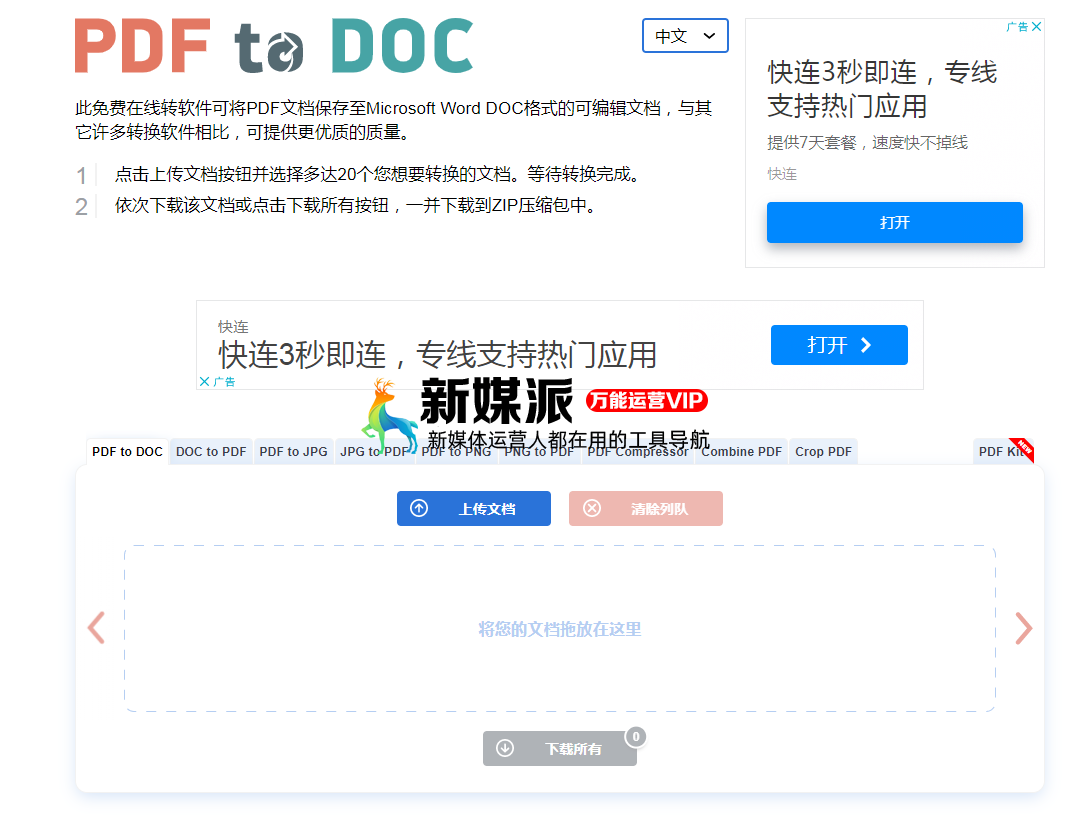The height and width of the screenshot is (830, 1071).
Task: Click the 广告 label in the sidebar ad
Action: coord(1017,27)
